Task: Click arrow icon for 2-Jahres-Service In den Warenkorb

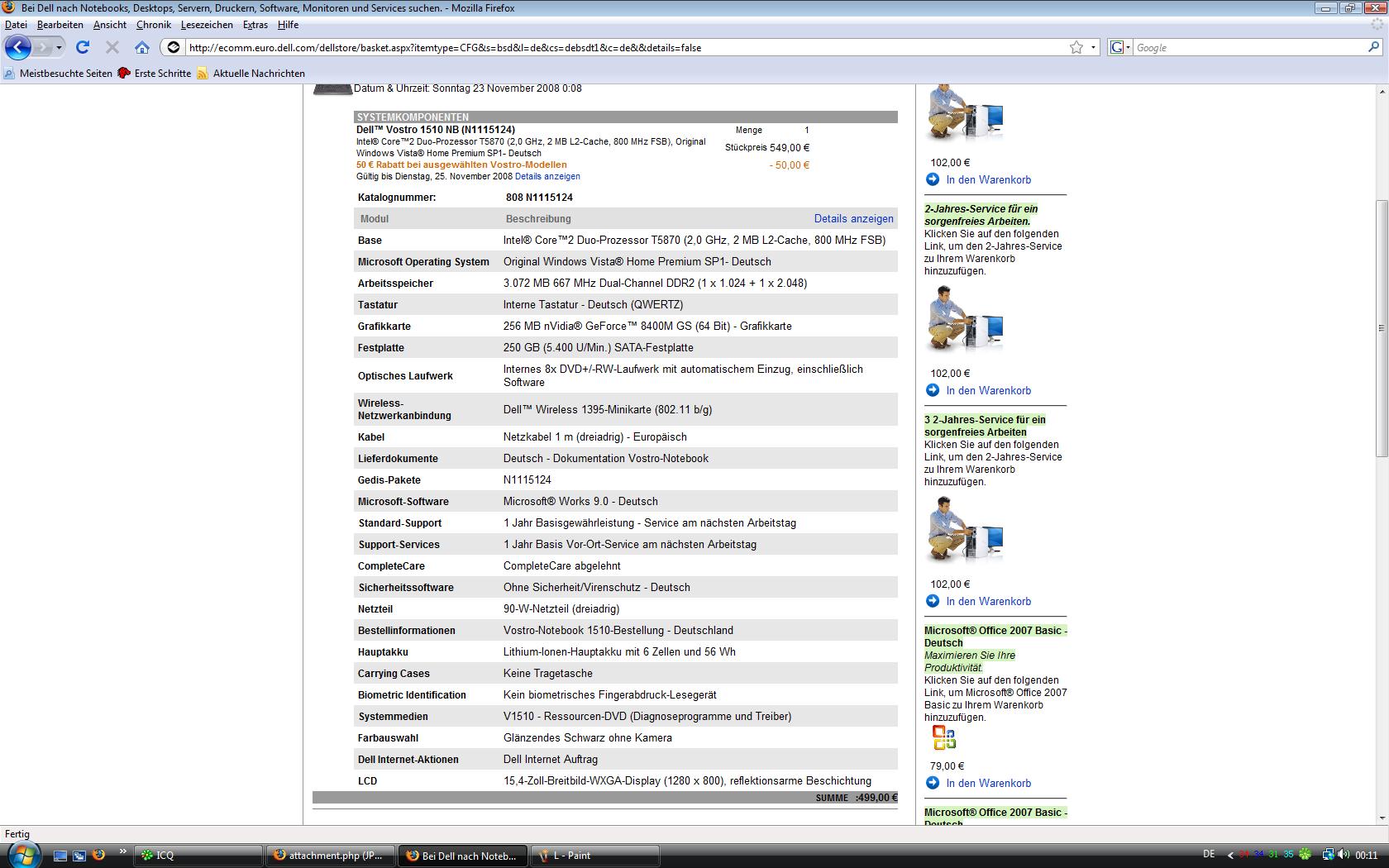Action: click(x=933, y=390)
